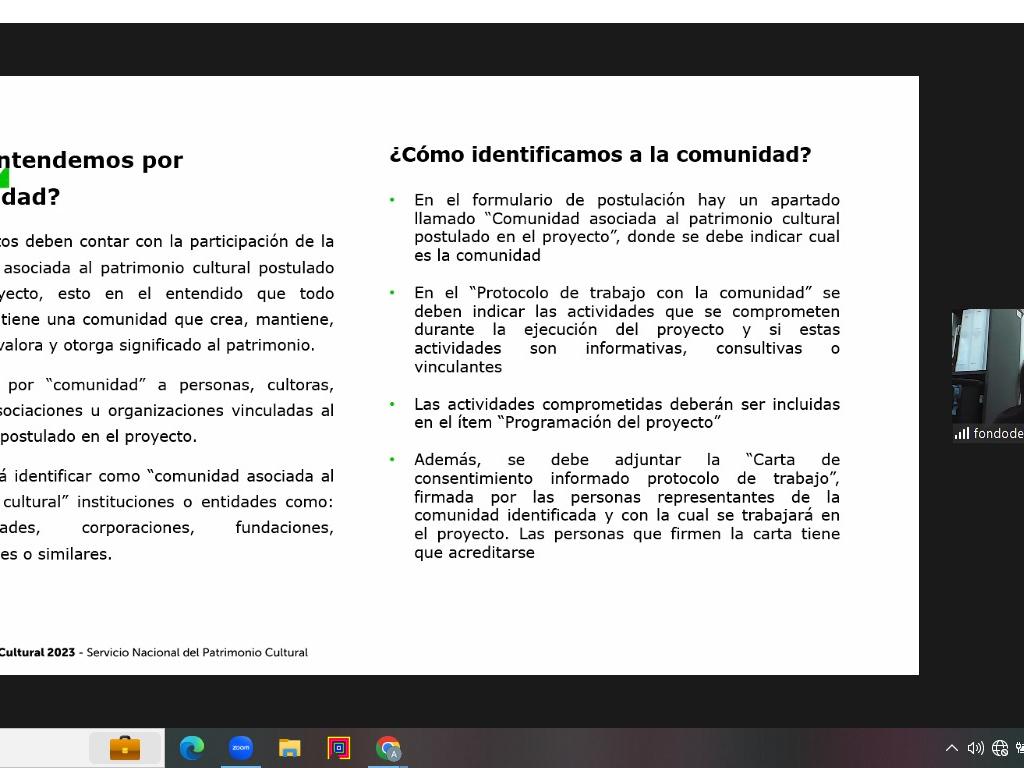Viewport: 1024px width, 768px height.
Task: Open the volume control in system tray
Action: pos(976,748)
